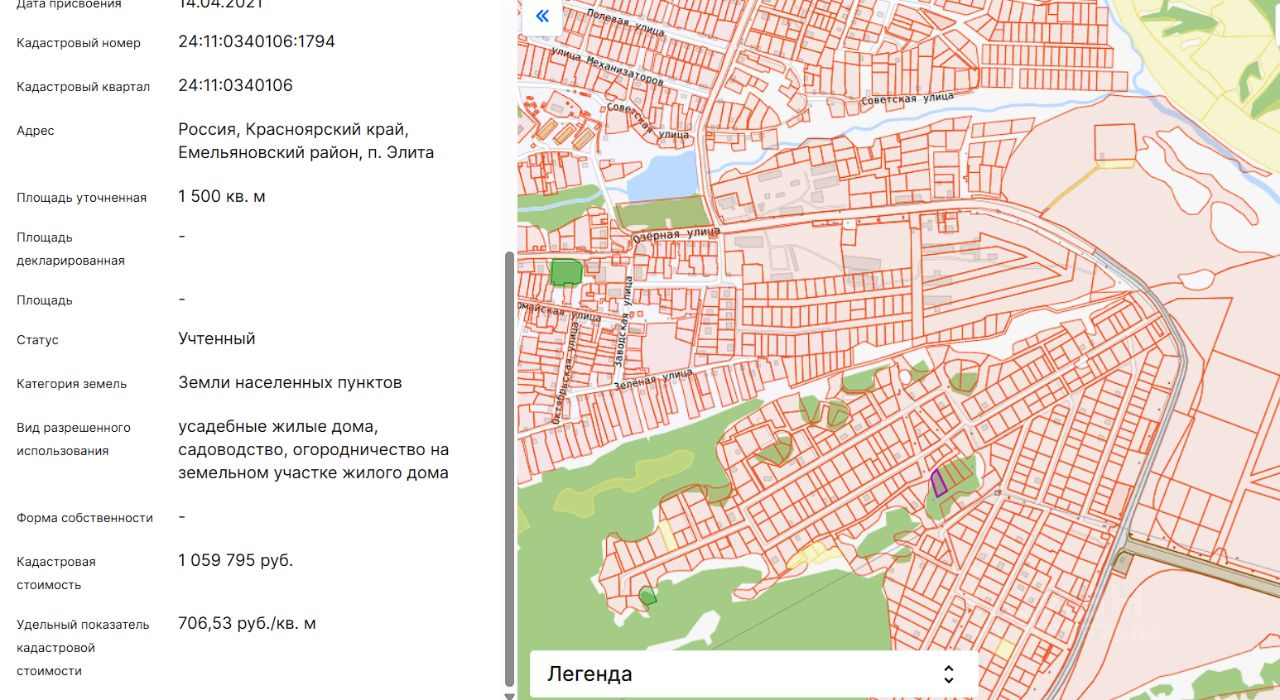Image resolution: width=1280 pixels, height=700 pixels.
Task: Click the cadastral quarter value 24:11:0340106
Action: pyautogui.click(x=235, y=85)
